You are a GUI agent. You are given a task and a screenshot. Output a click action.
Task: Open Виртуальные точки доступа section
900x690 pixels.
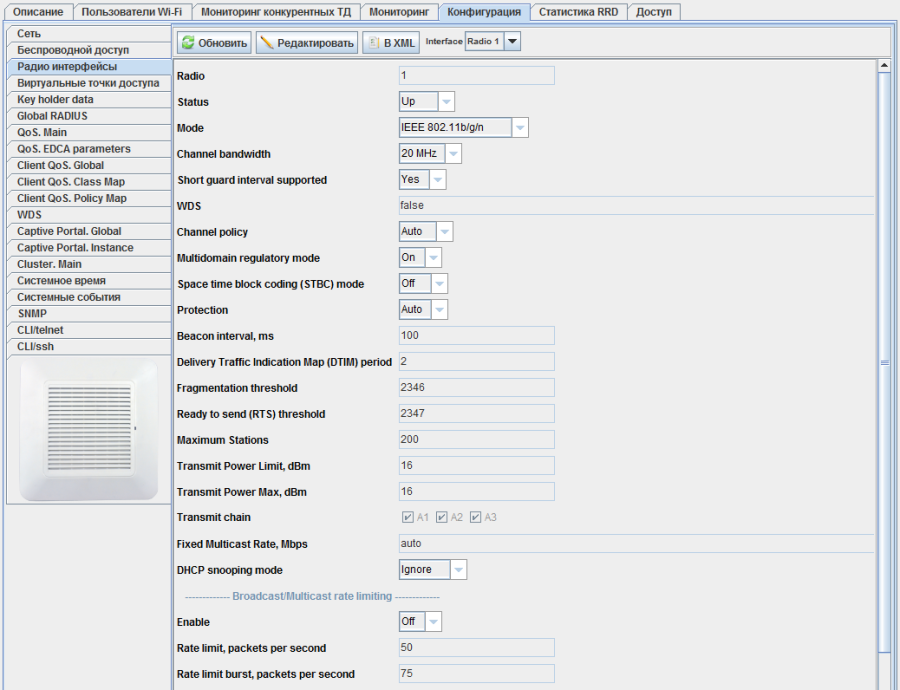(x=89, y=83)
